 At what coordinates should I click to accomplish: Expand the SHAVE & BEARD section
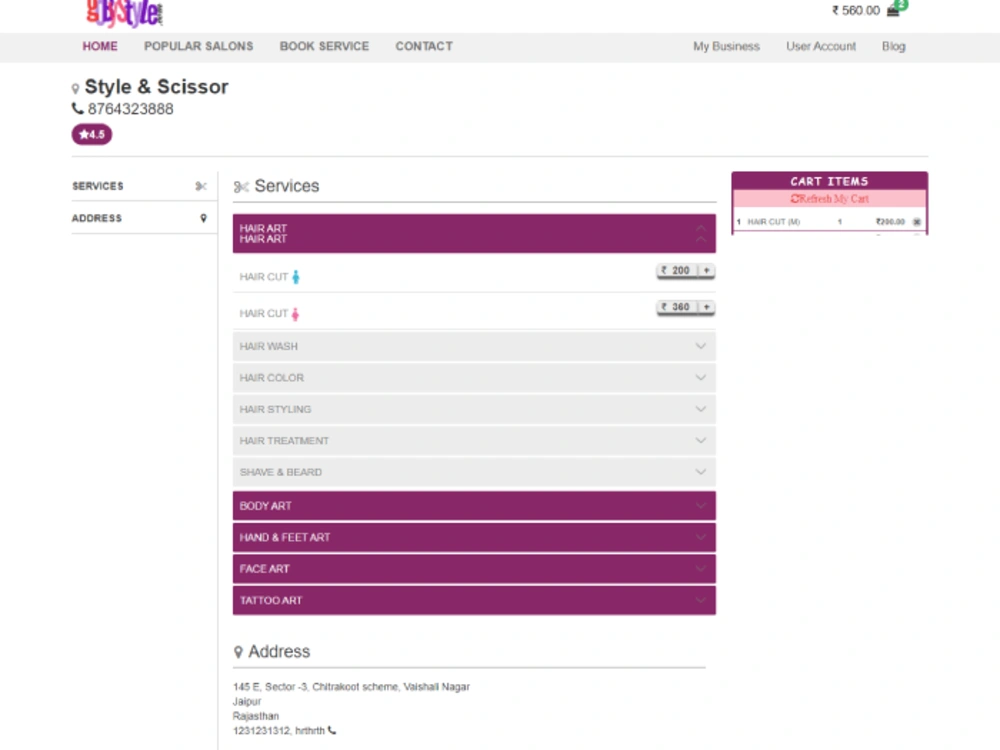474,472
